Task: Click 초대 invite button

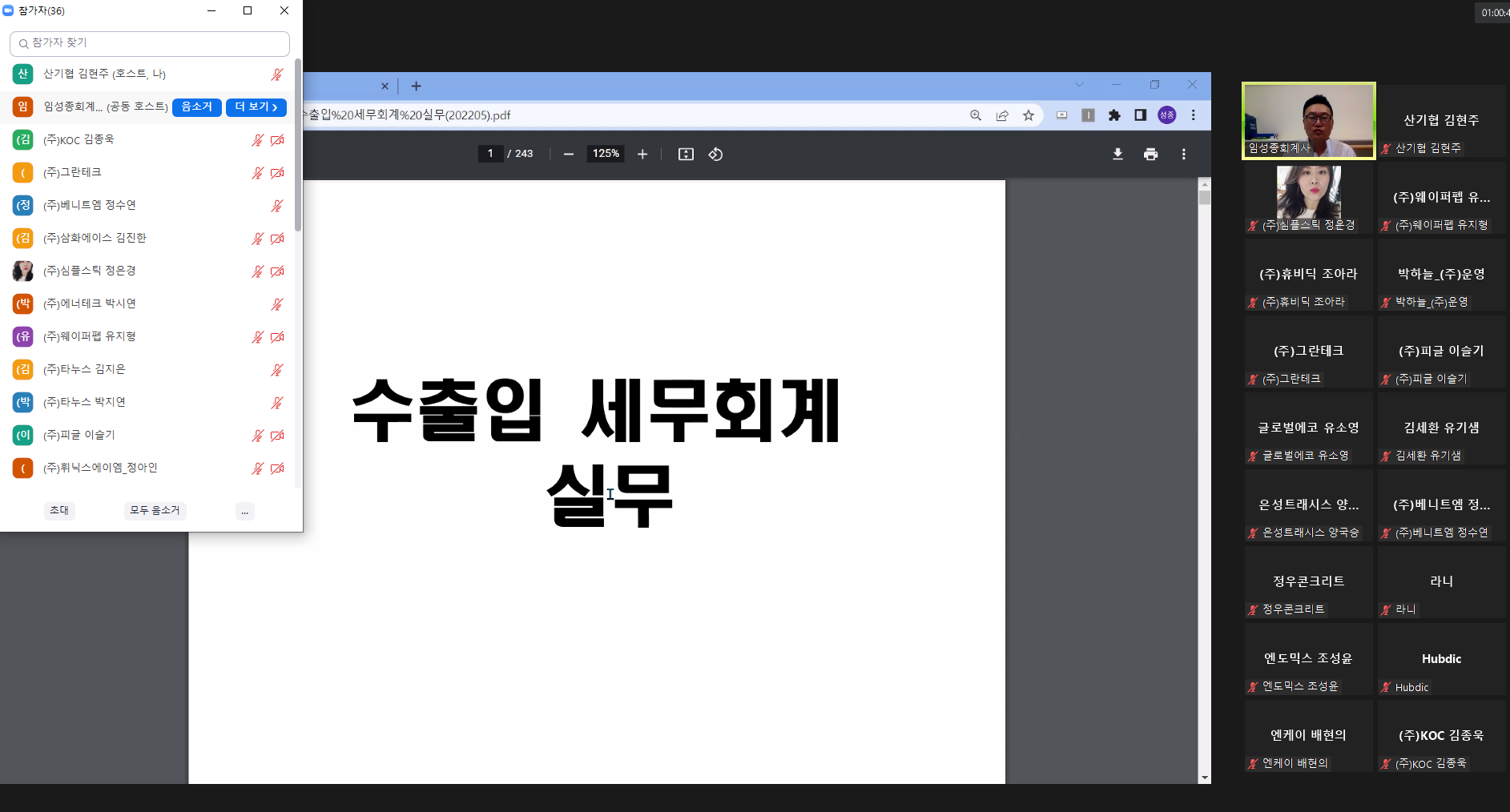Action: [x=59, y=510]
